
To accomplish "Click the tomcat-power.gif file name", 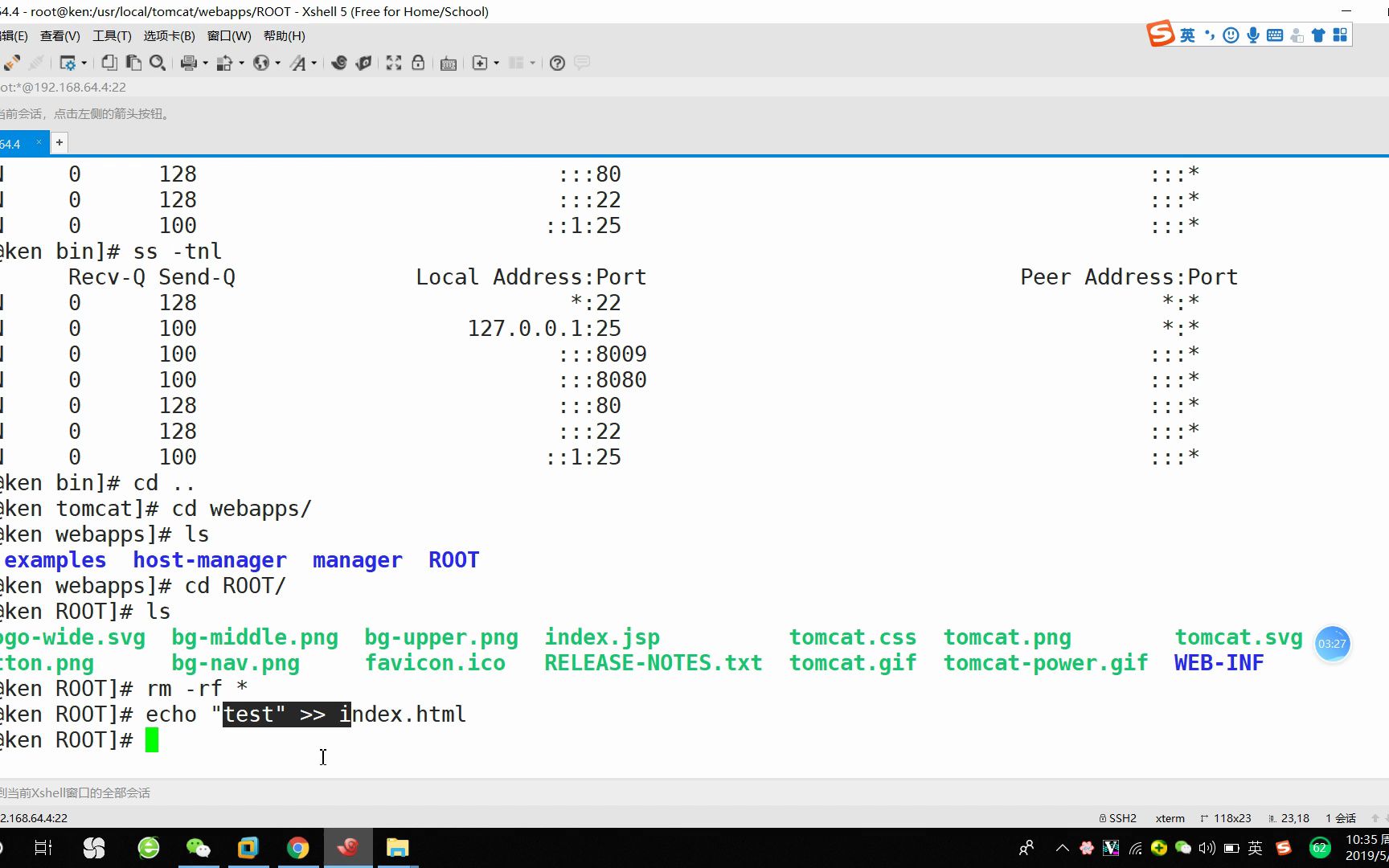I will (1046, 663).
